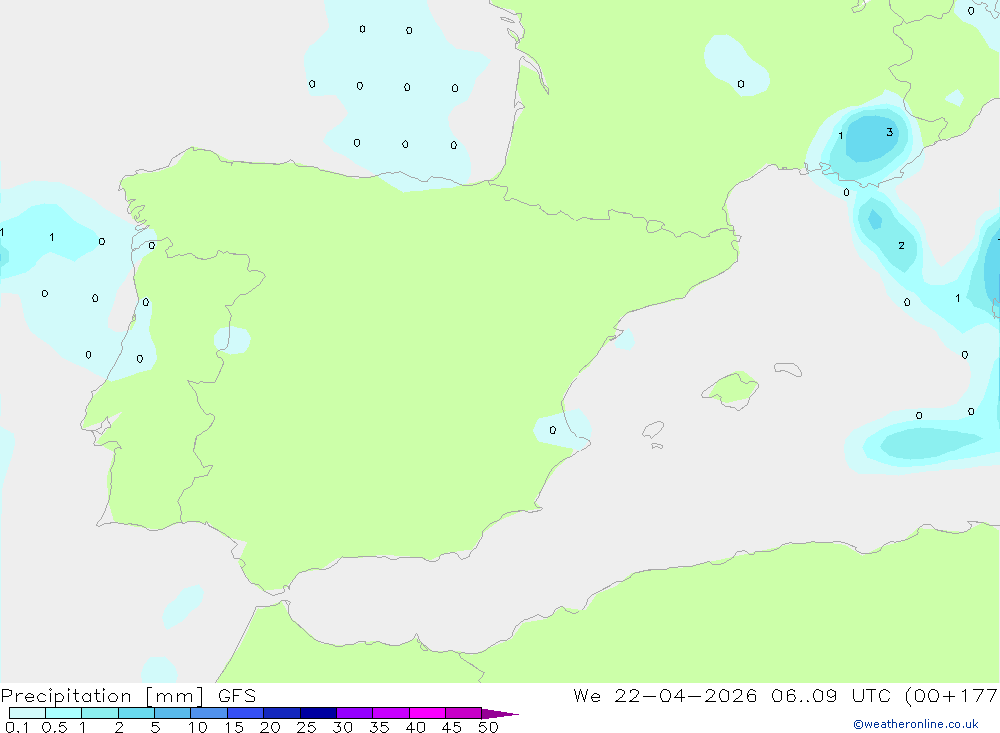Click the '1' value in the Atlantic west of Galicia
The width and height of the screenshot is (1000, 733).
52,237
